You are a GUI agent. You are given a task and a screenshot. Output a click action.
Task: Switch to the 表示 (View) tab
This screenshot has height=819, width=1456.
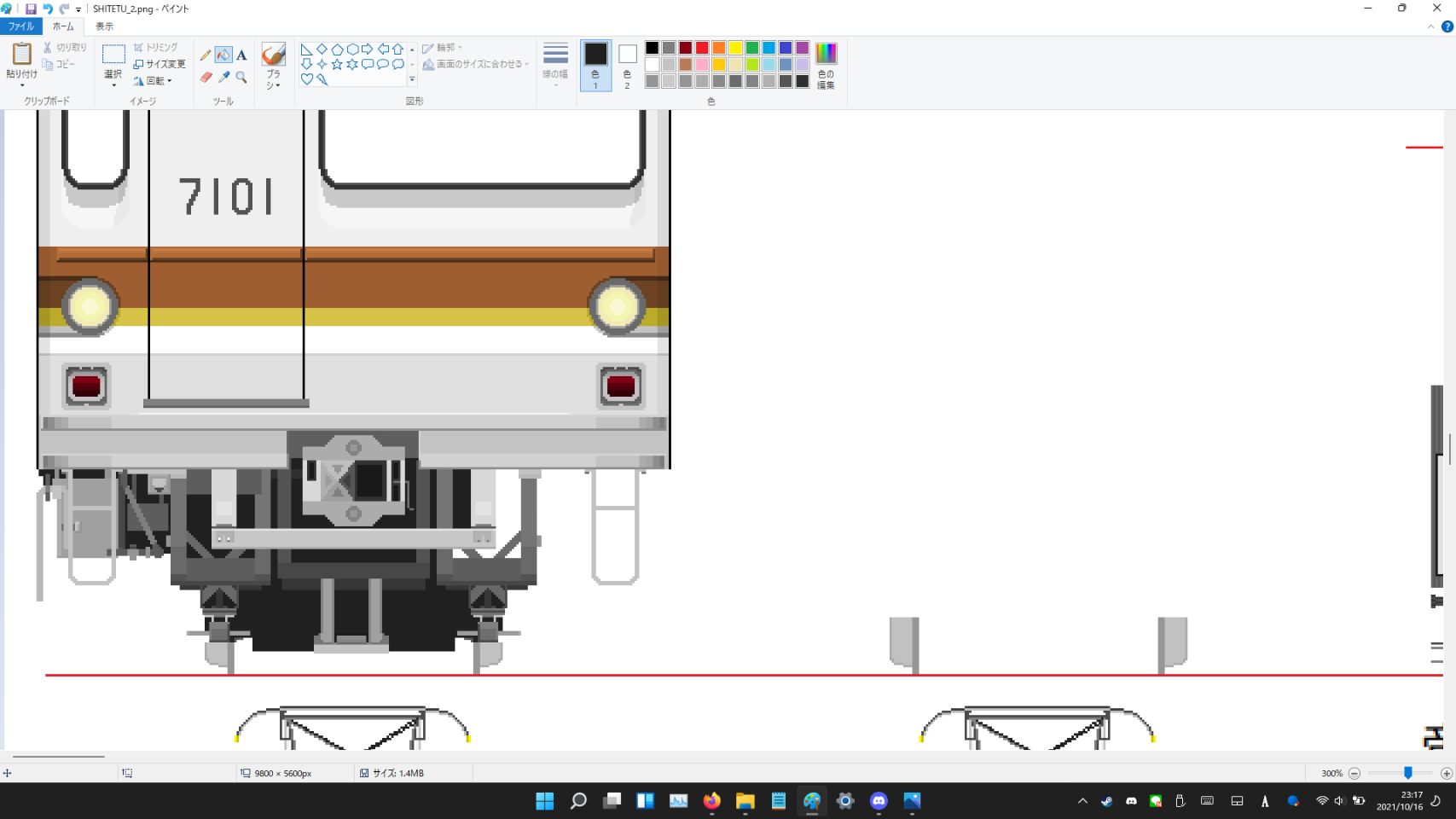point(104,26)
